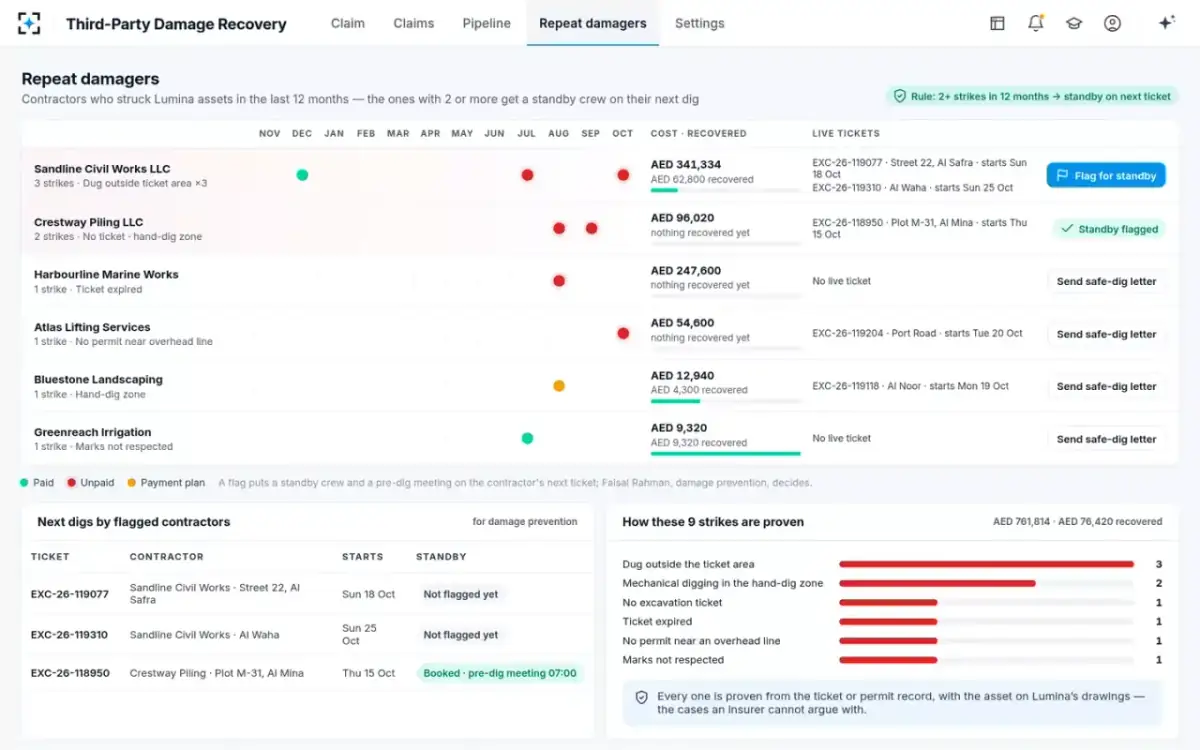Open ticket EXC-26-119310 in Next digs table
The image size is (1200, 750).
pyautogui.click(x=70, y=635)
